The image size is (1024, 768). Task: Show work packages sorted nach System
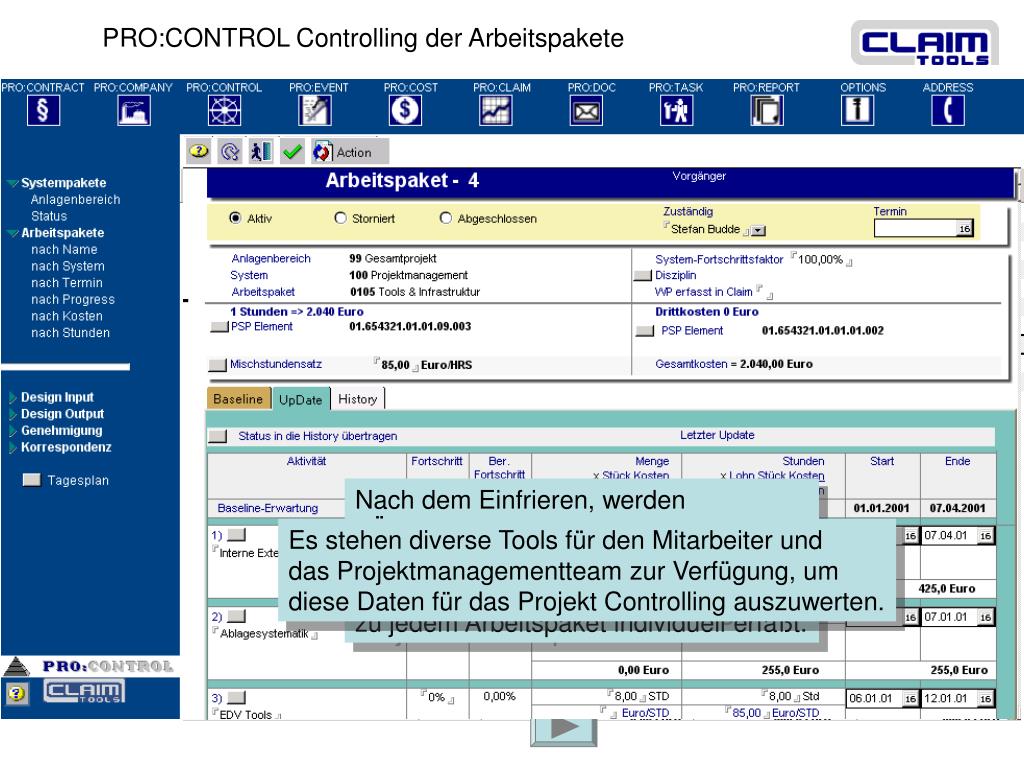[x=68, y=266]
